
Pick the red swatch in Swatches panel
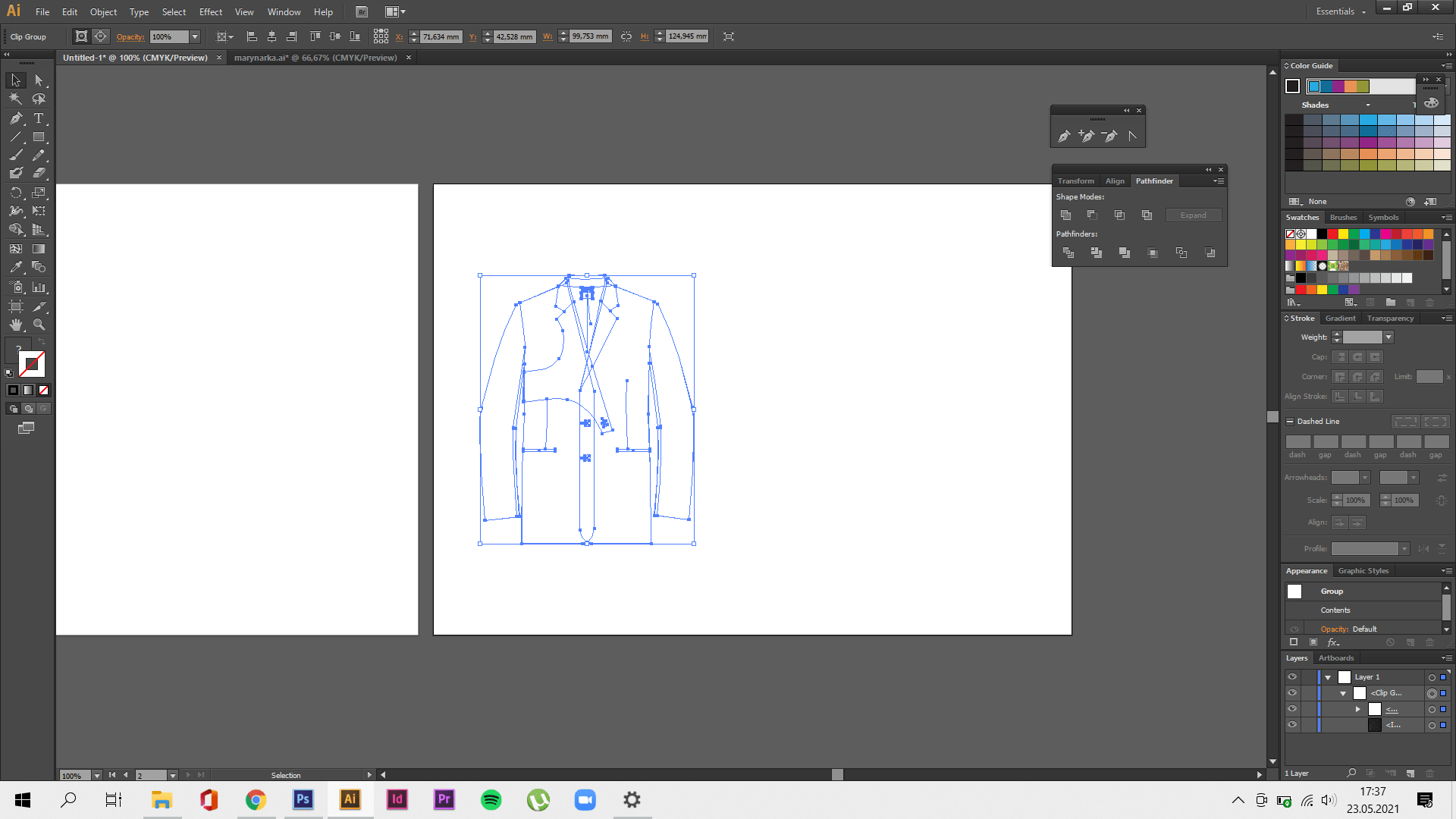point(1332,234)
